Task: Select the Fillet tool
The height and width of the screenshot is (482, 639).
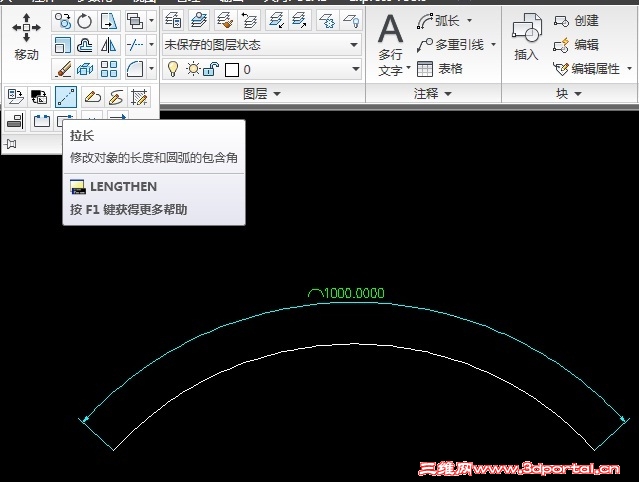Action: [x=135, y=69]
